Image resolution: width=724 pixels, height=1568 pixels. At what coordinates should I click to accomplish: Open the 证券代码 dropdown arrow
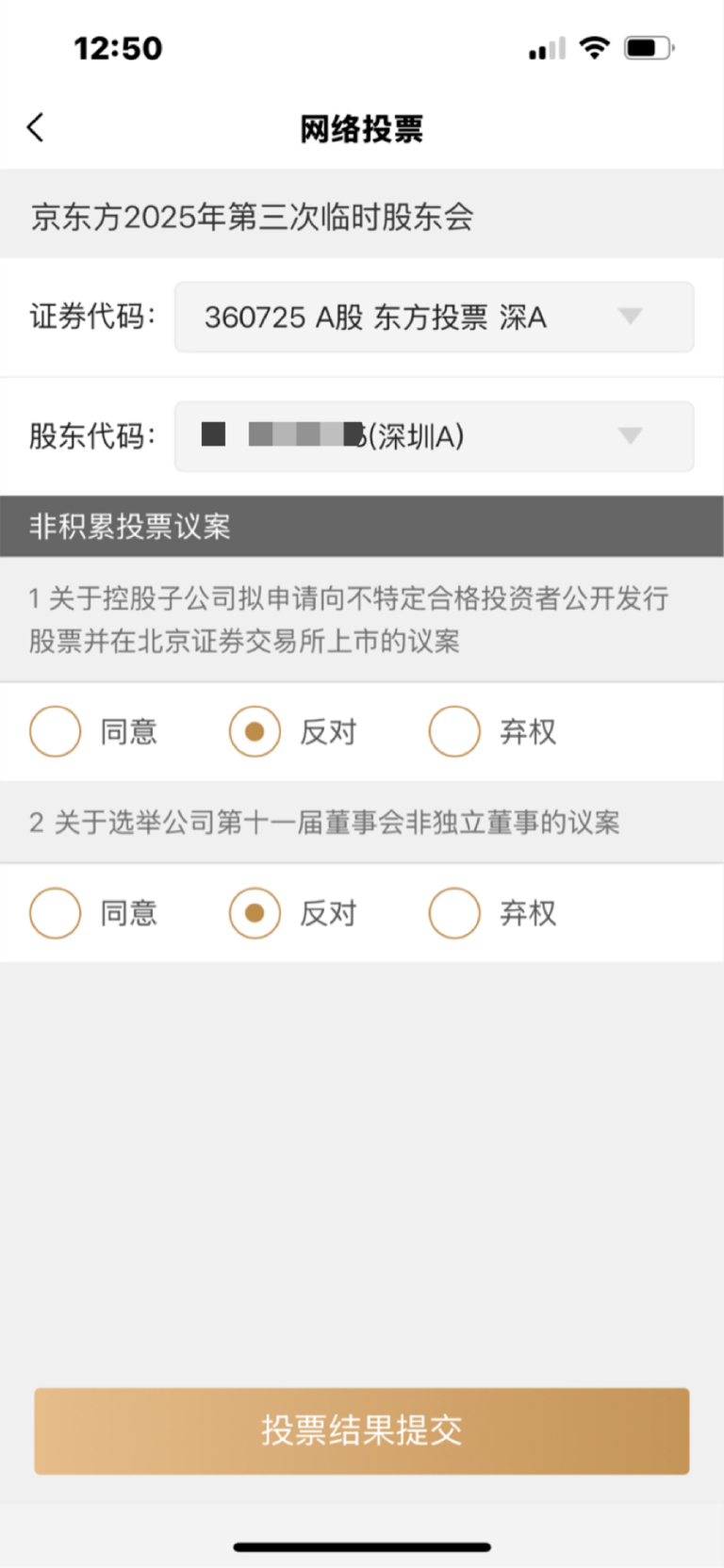631,316
